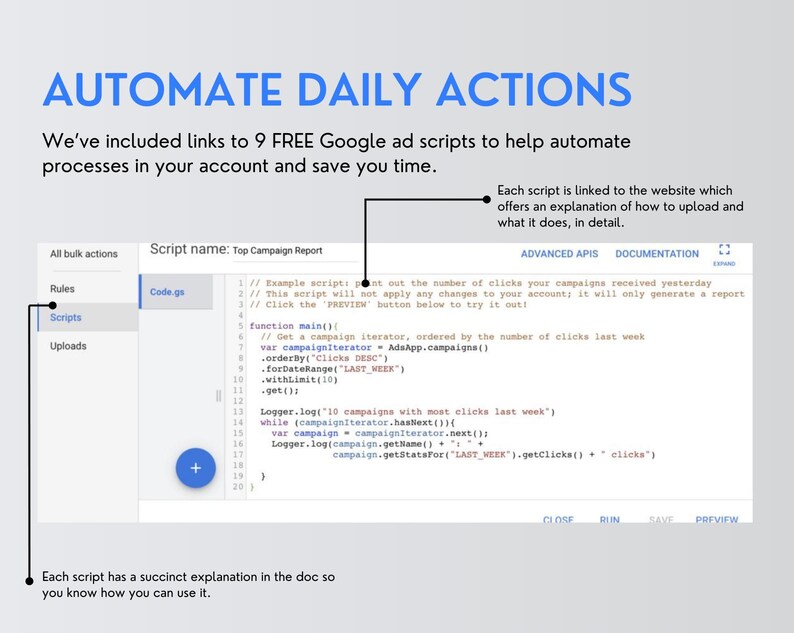The image size is (794, 633).
Task: Click the '// Click the PREVIEW button' comment
Action: coord(388,305)
